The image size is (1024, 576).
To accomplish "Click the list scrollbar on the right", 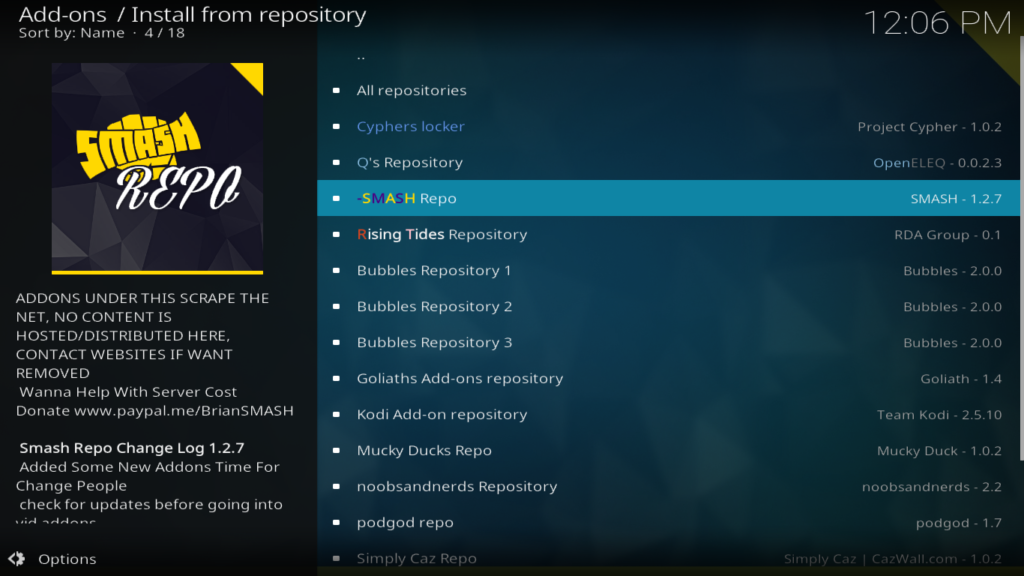I will 1021,248.
